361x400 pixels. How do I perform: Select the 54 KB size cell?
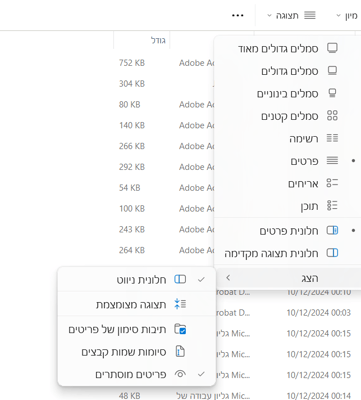(130, 188)
